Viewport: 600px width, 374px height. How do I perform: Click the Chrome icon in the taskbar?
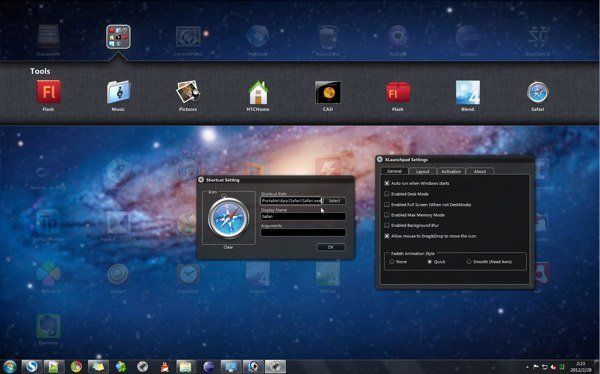coord(76,367)
